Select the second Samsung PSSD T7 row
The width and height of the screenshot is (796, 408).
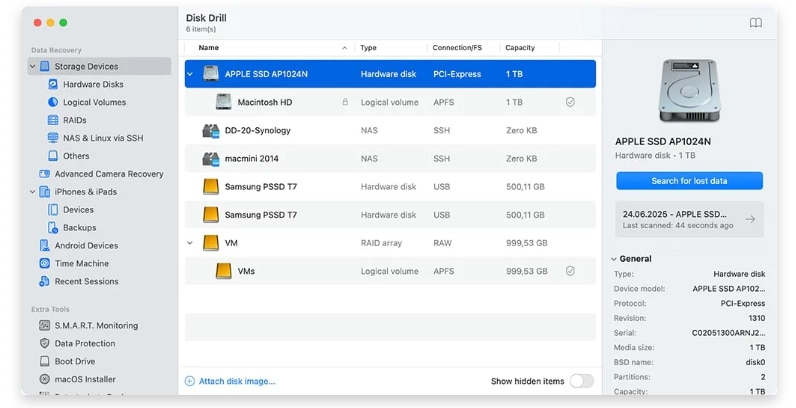[x=390, y=215]
